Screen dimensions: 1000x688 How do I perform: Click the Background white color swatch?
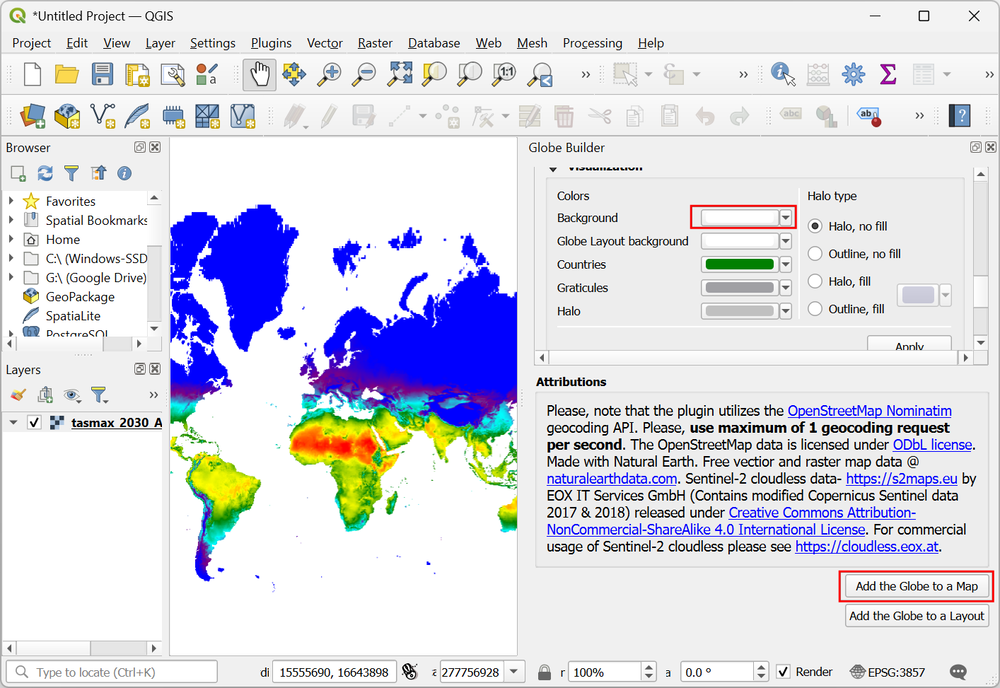pyautogui.click(x=740, y=217)
